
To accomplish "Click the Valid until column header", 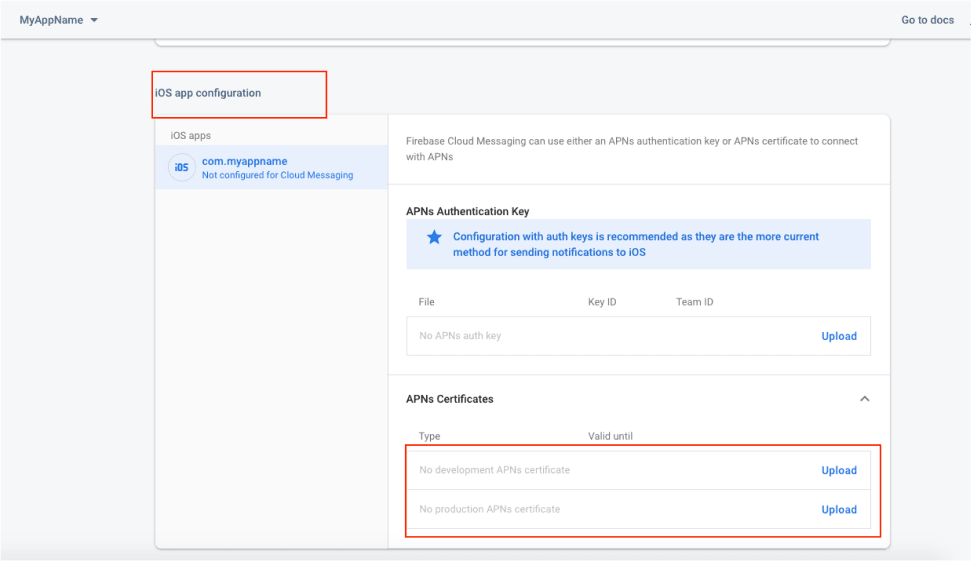I will (610, 436).
